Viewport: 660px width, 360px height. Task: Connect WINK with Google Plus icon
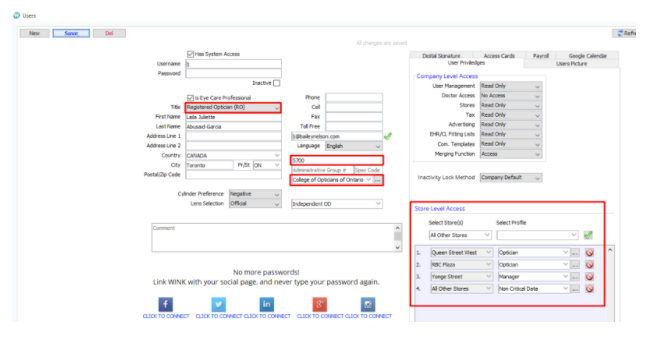(x=320, y=304)
